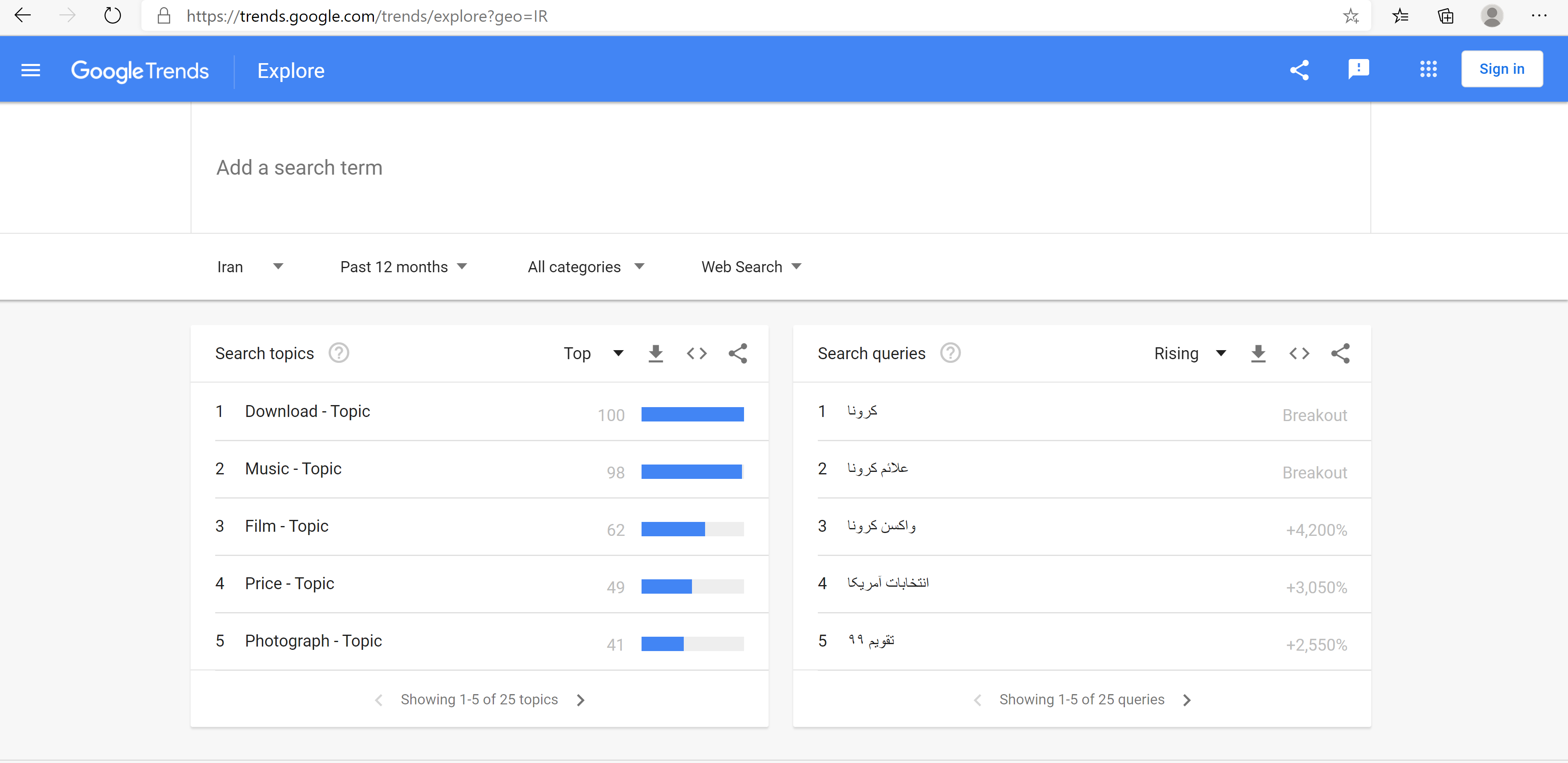The image size is (1568, 763).
Task: Open the Past 12 months dropdown
Action: point(403,267)
